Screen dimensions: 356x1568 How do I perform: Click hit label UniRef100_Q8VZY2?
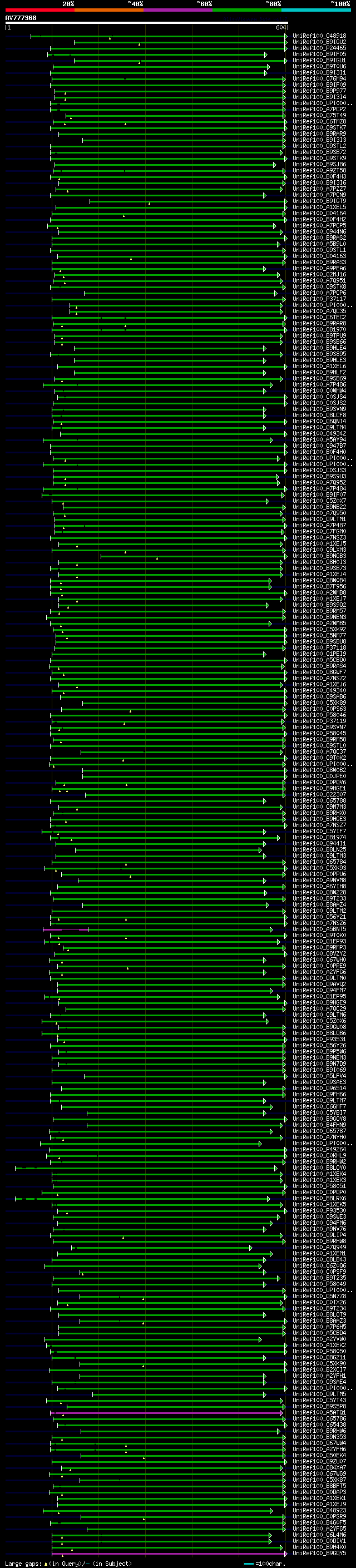(319, 953)
